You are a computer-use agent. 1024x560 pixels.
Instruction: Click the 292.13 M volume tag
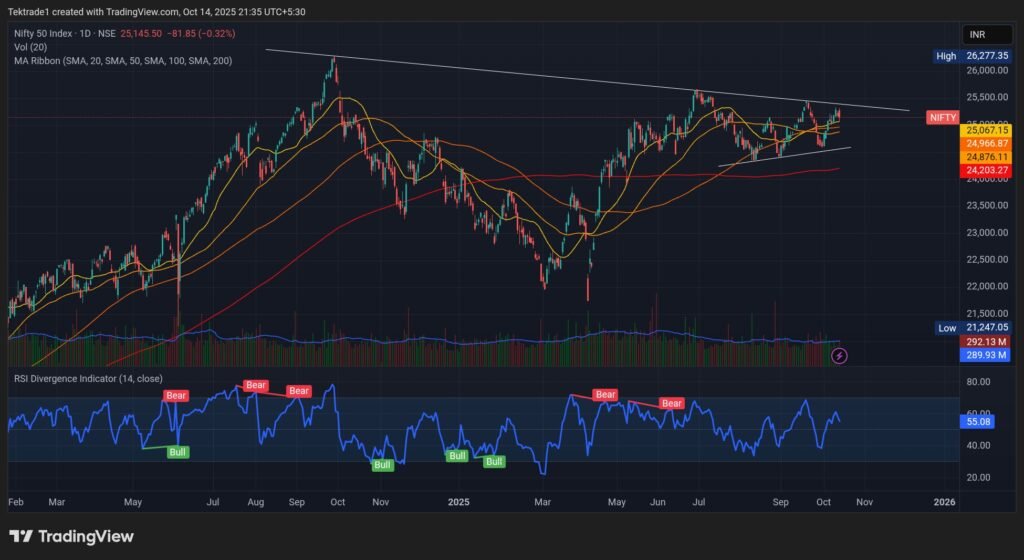(985, 341)
